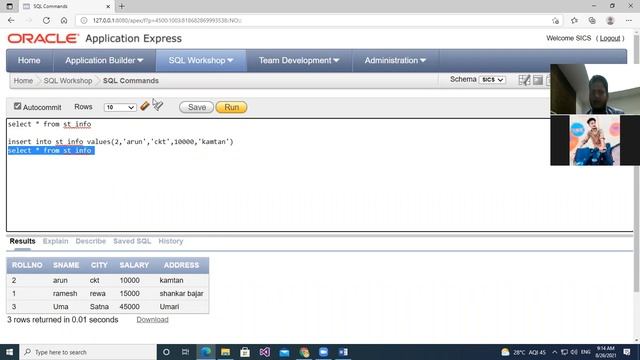
Task: Open the tab actions menu icon
Action: (x=9, y=6)
